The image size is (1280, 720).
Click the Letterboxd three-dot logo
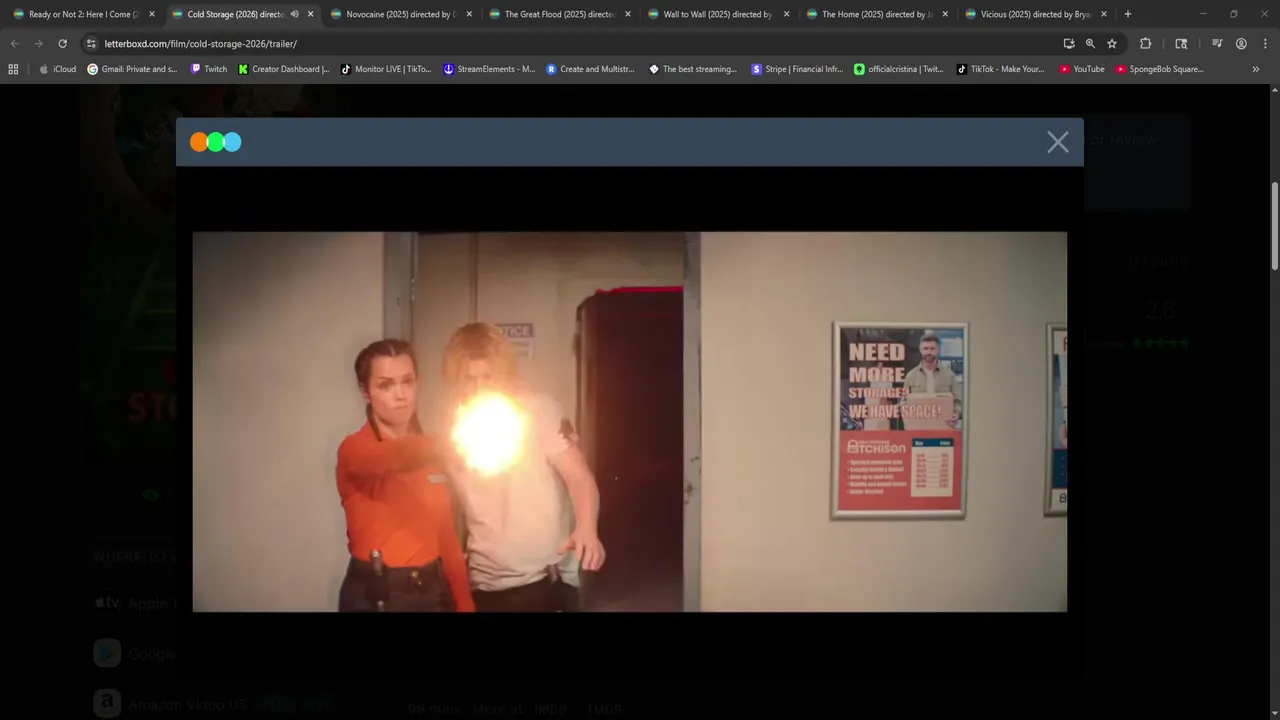point(216,142)
